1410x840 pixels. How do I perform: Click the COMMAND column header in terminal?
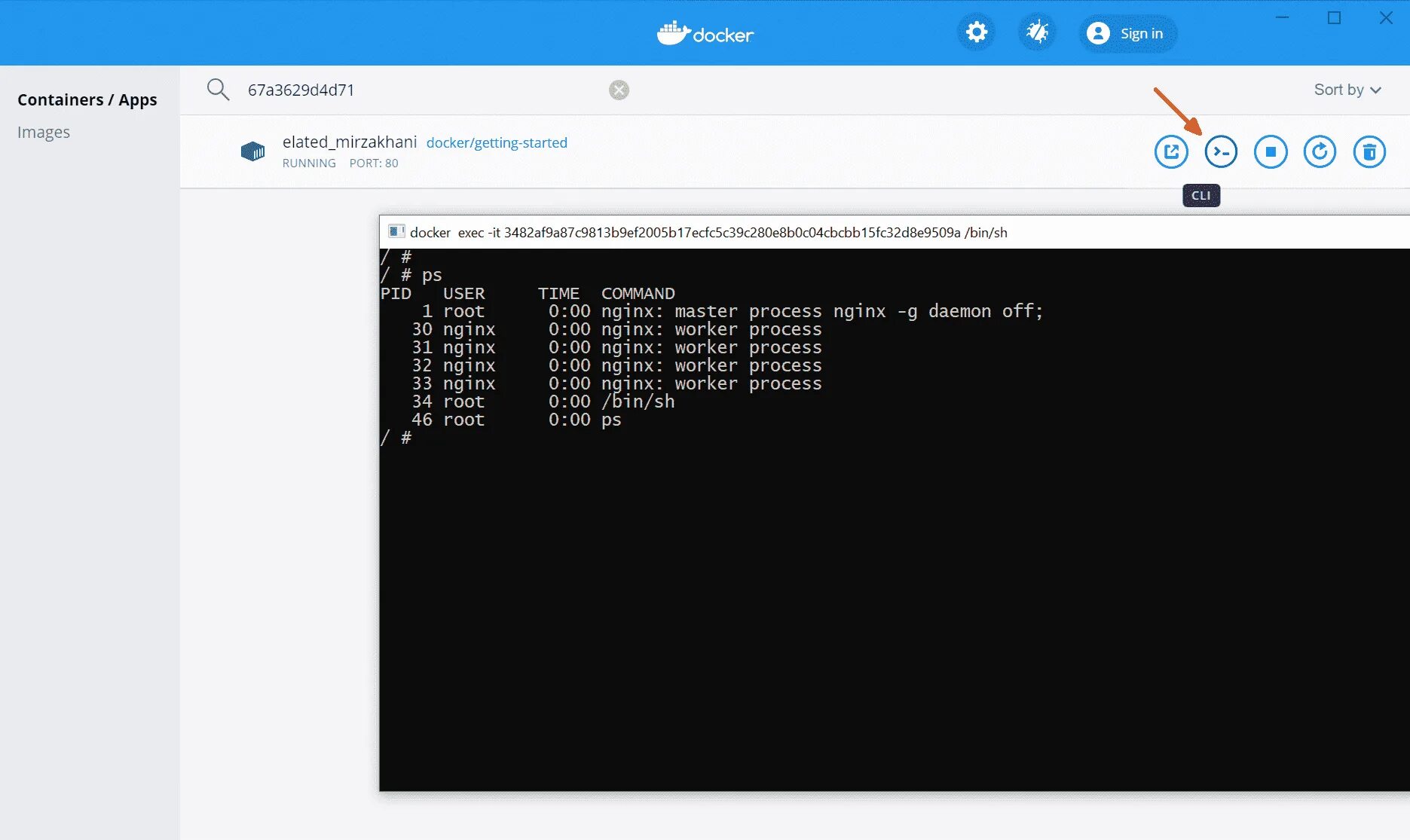click(638, 293)
